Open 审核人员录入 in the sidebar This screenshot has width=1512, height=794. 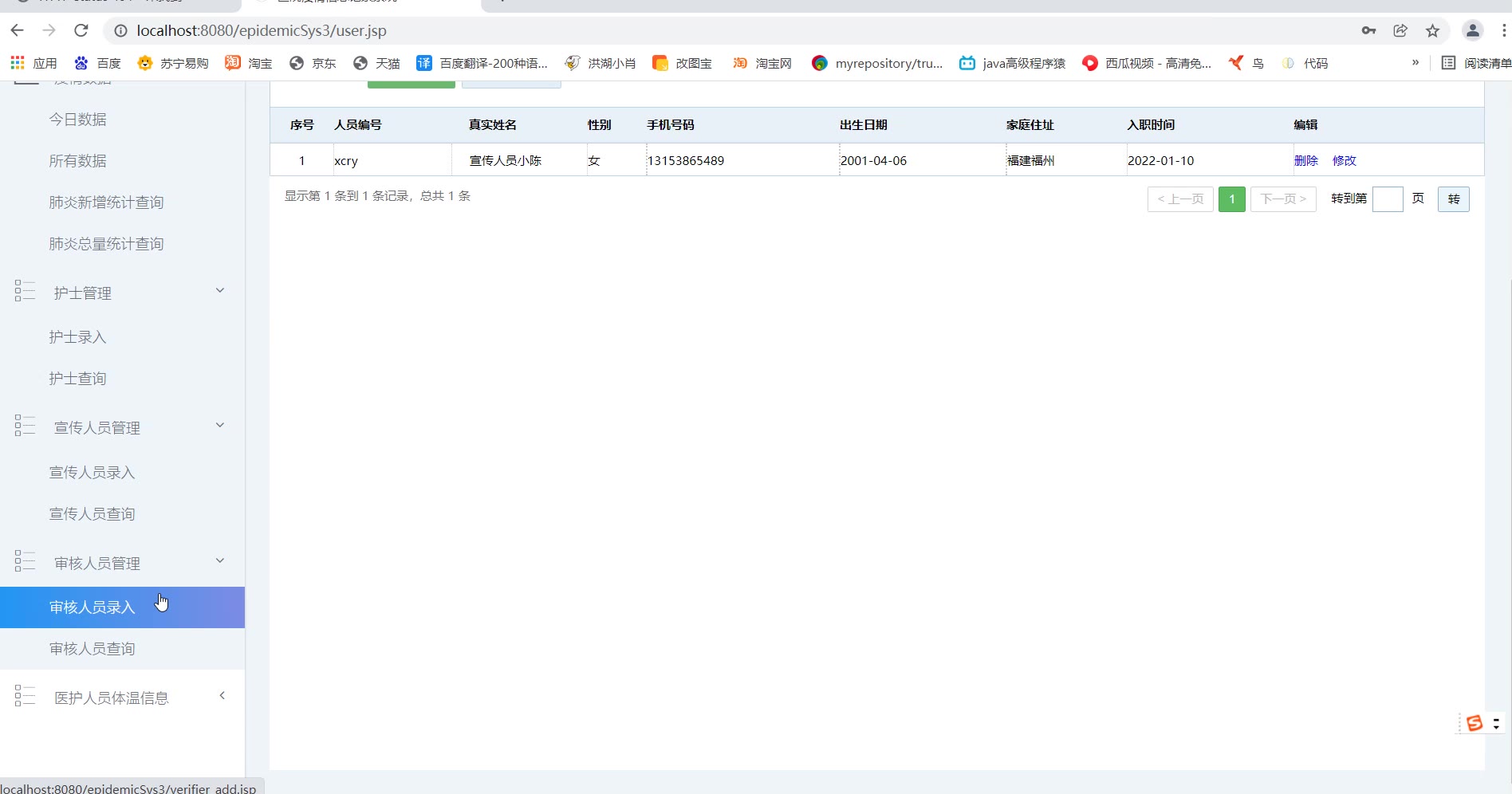(122, 607)
